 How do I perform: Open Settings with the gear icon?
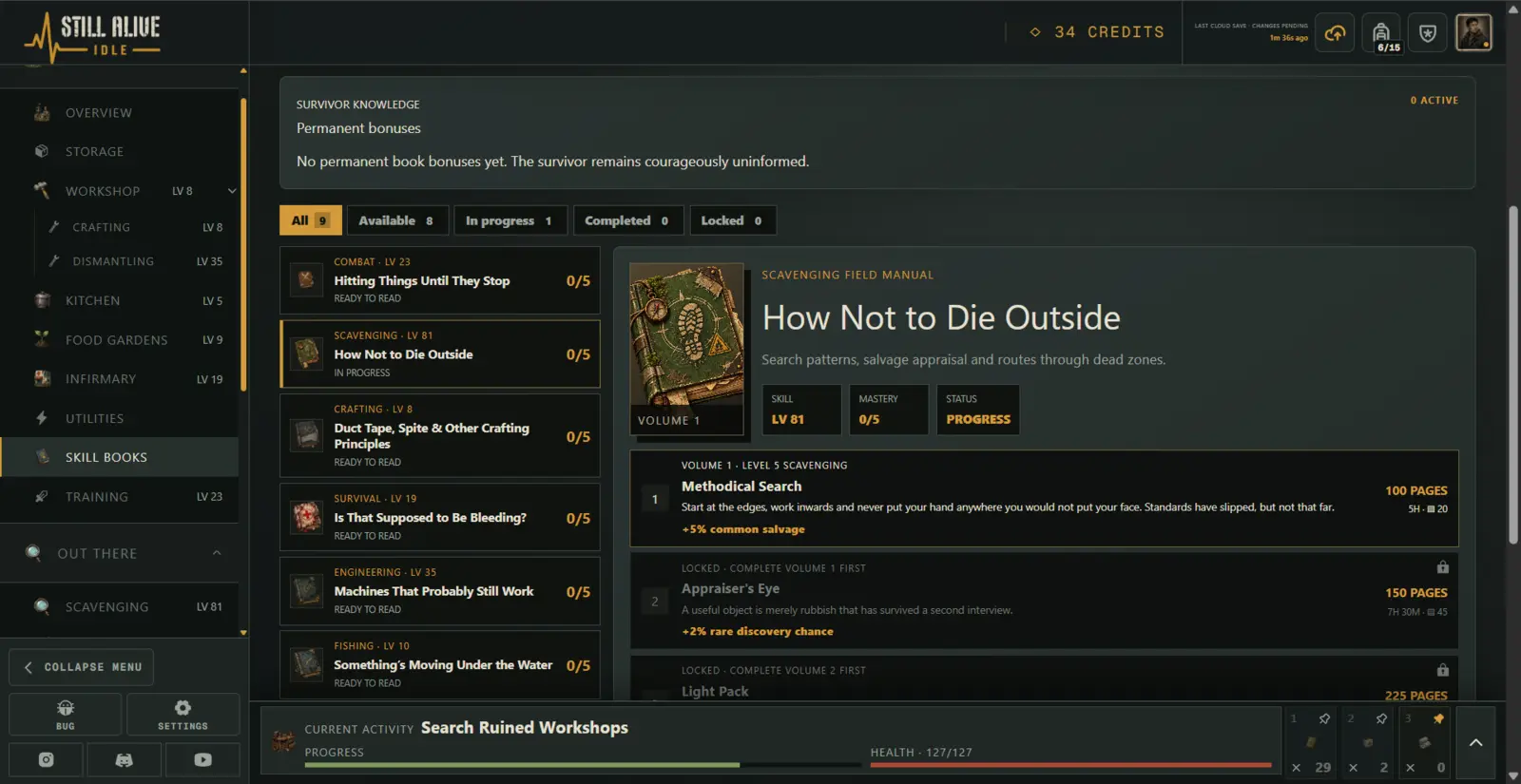click(x=183, y=714)
